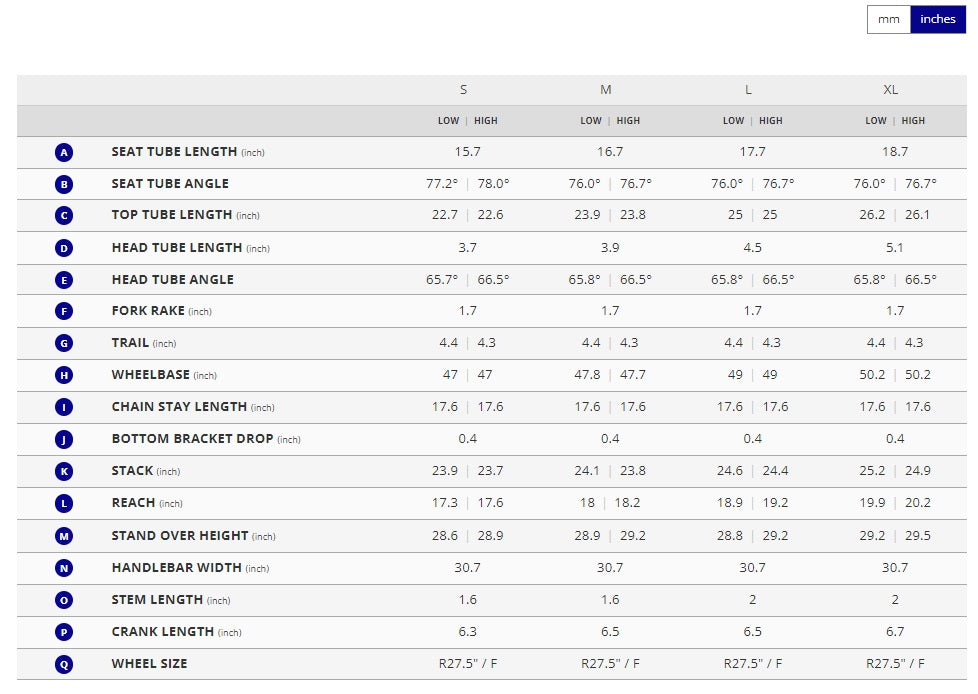Viewport: 978px width, 694px height.
Task: Click the M size column header
Action: 606,90
